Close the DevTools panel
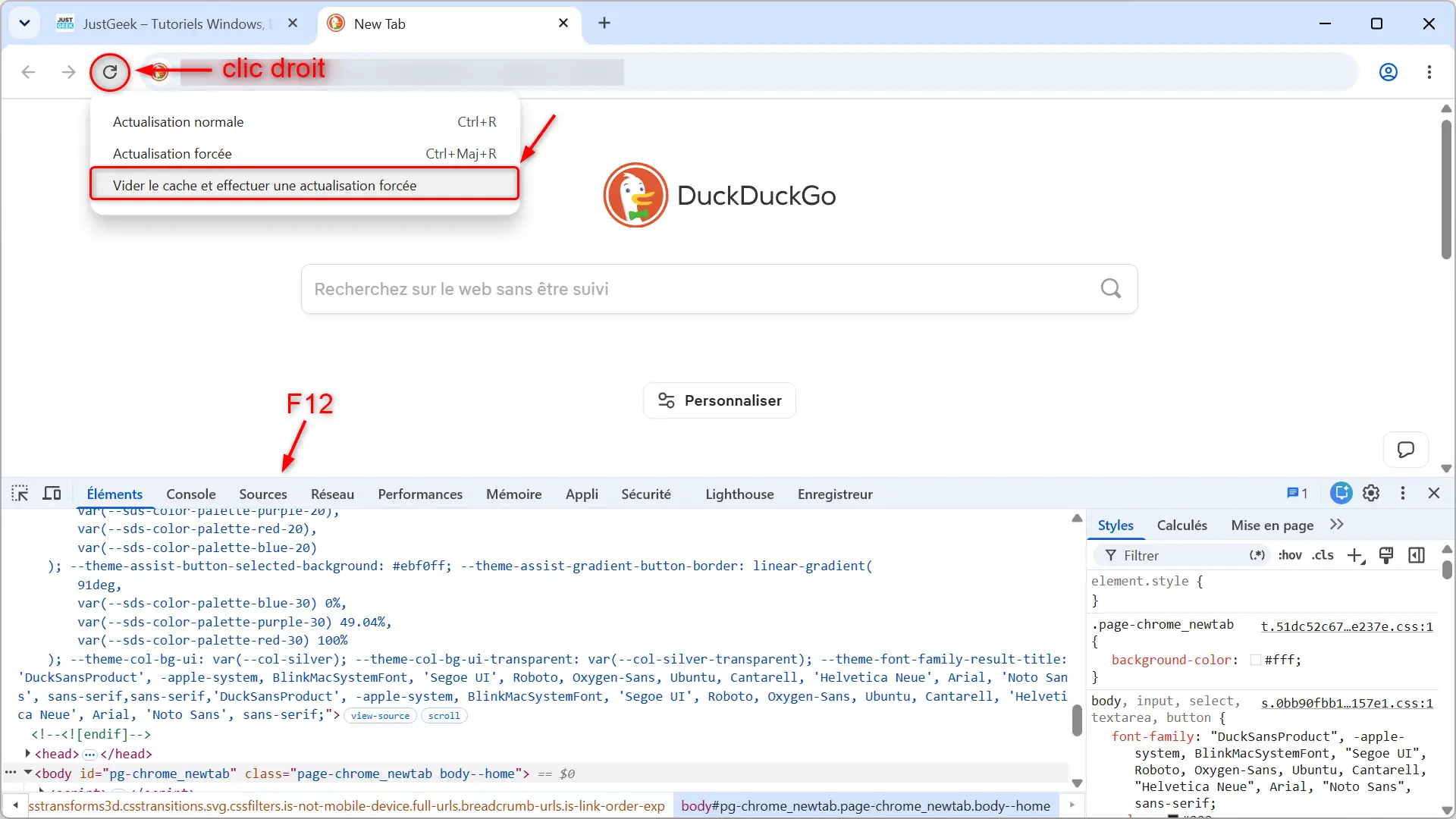This screenshot has height=819, width=1456. tap(1434, 494)
